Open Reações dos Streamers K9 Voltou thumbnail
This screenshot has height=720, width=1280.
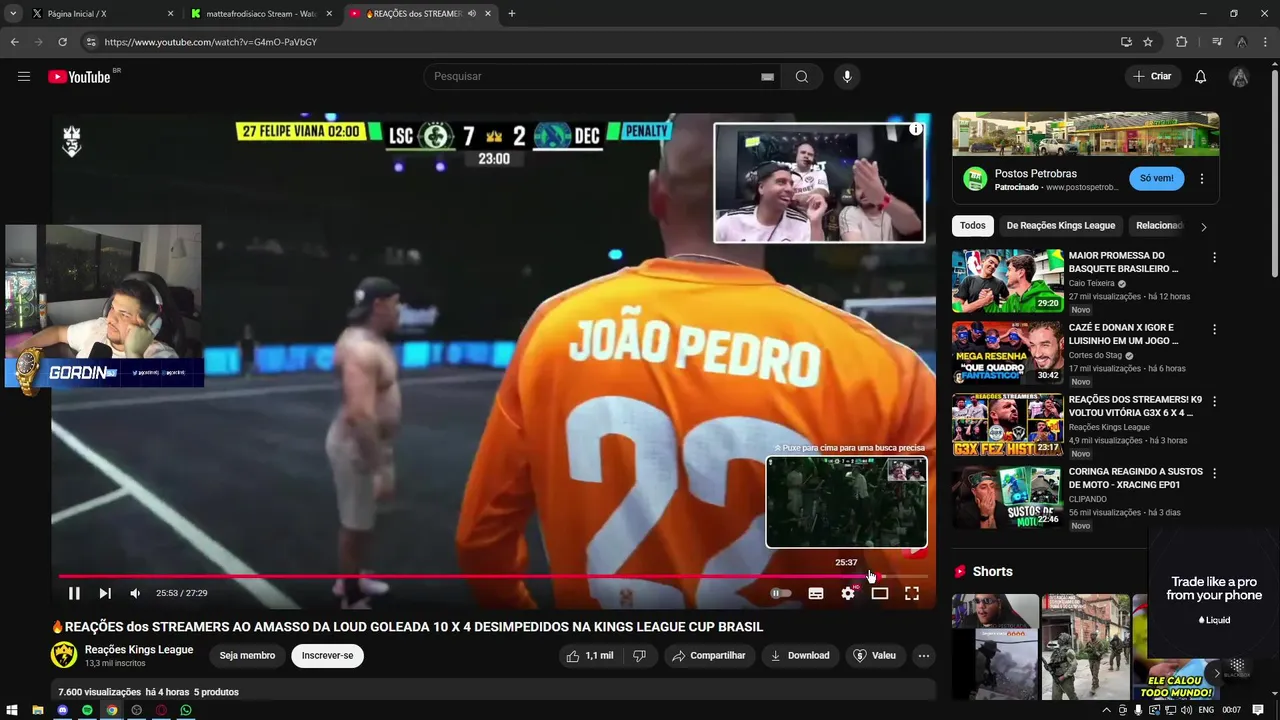point(1007,425)
